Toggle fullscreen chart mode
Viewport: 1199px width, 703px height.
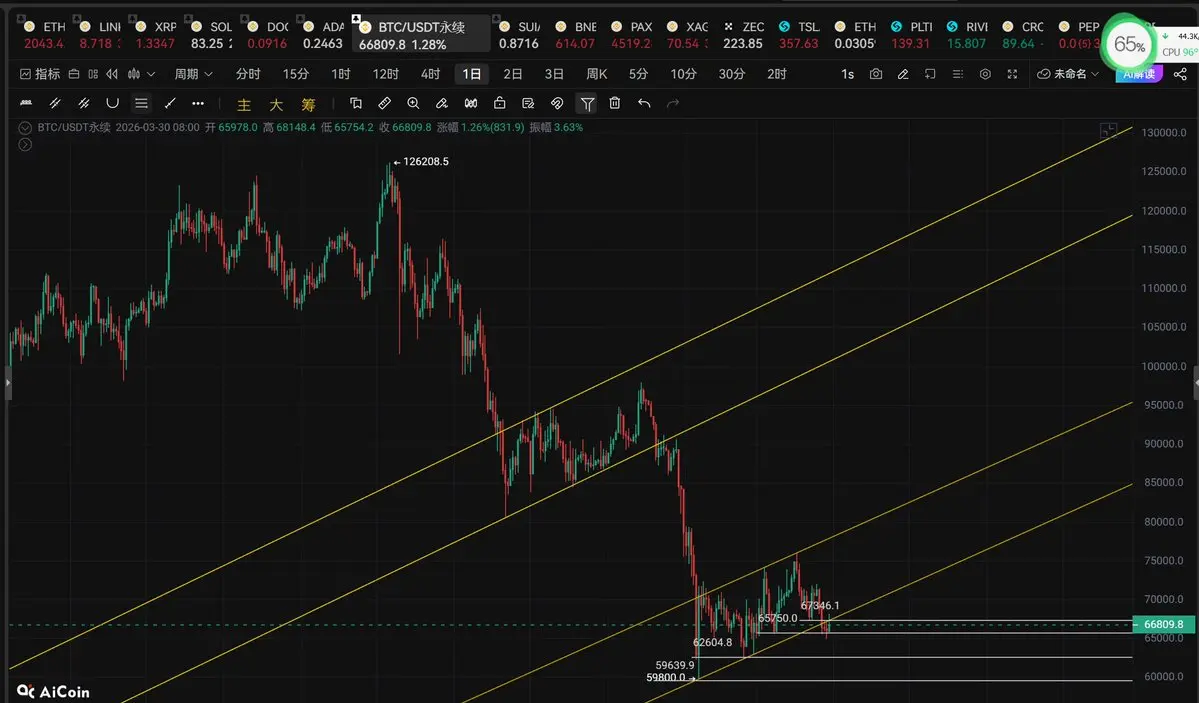tap(1012, 74)
